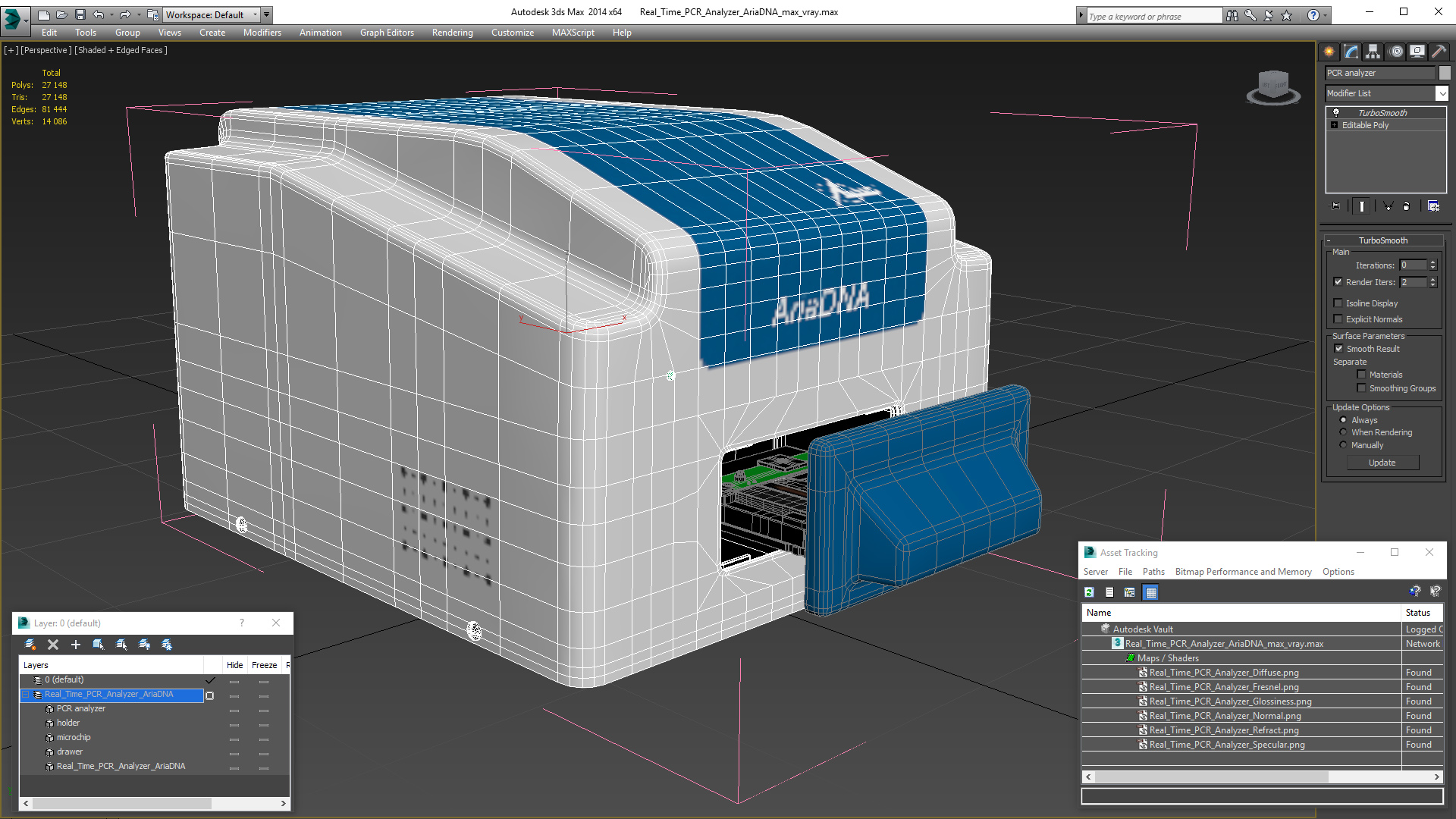Click the Redo arrow icon
The image size is (1456, 819).
[x=125, y=14]
